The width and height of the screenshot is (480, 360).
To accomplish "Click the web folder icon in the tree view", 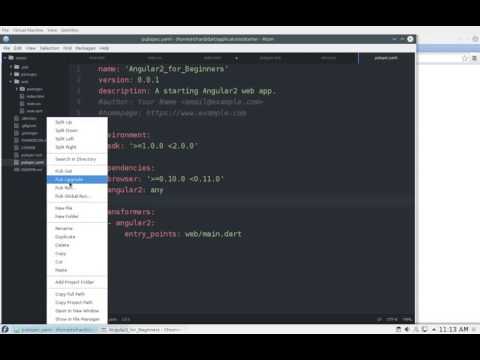I will (x=17, y=81).
